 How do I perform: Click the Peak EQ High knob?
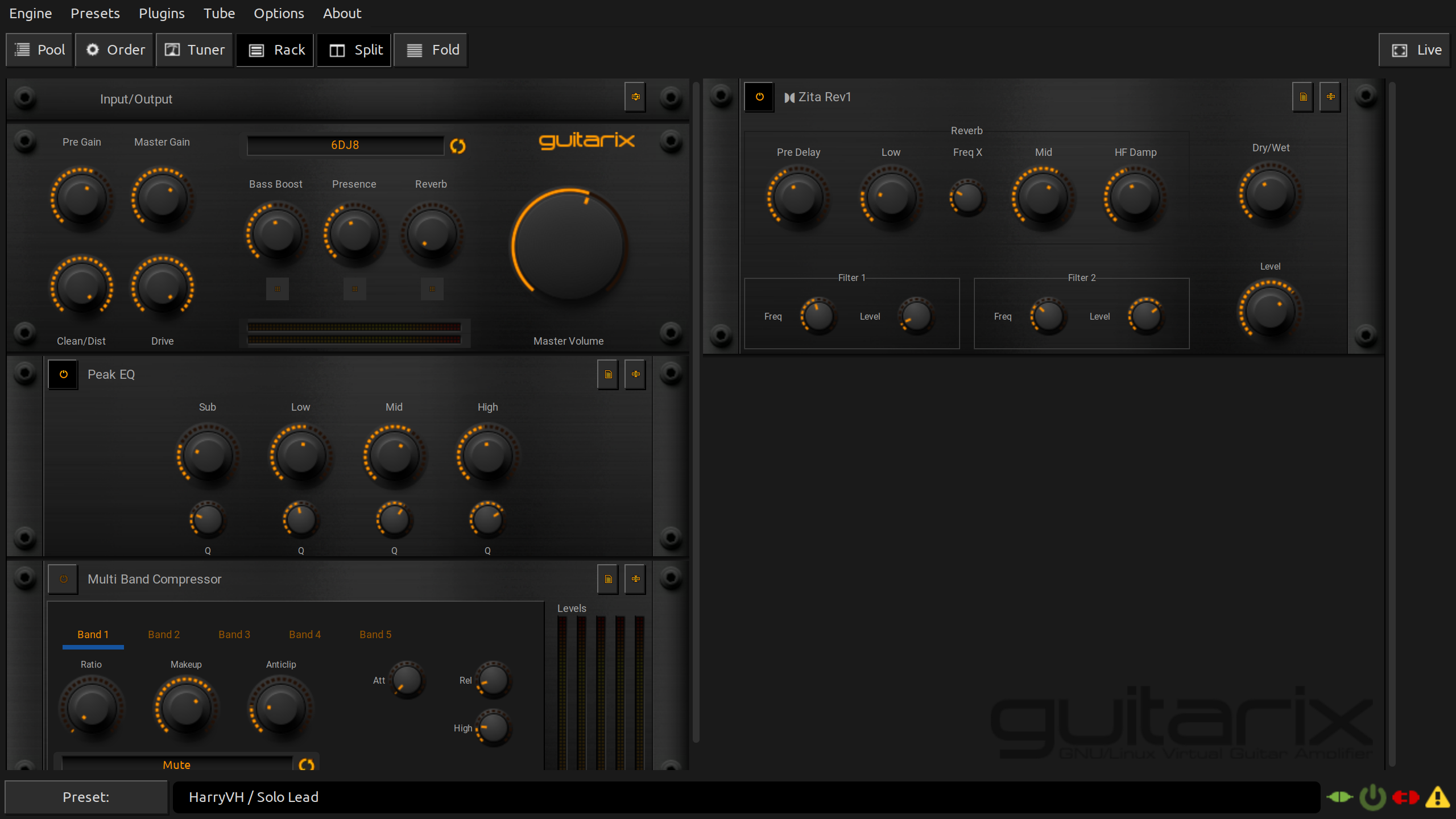[487, 455]
